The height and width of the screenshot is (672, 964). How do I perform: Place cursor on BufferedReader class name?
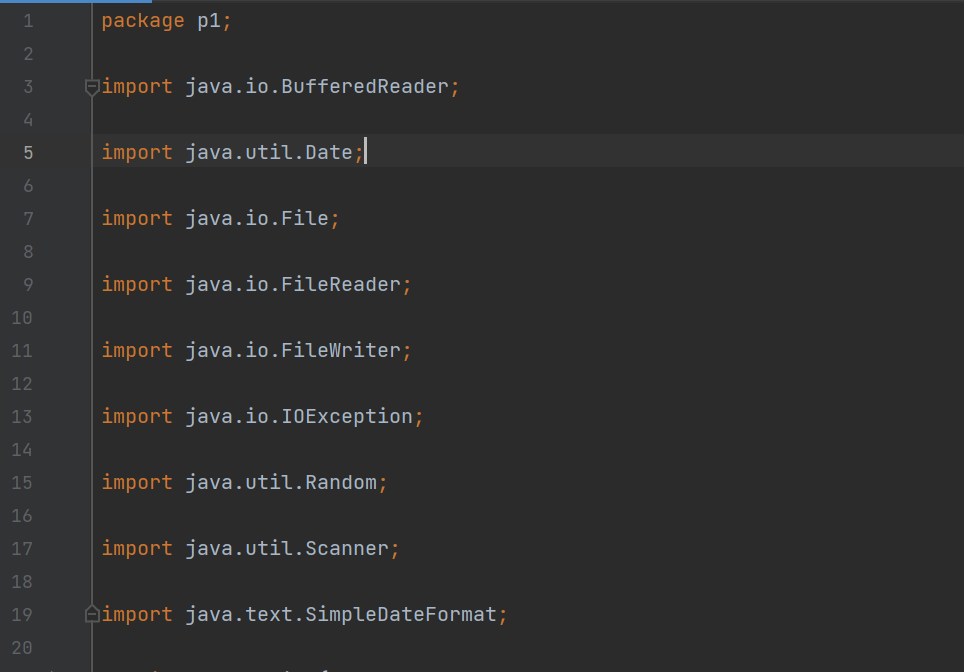[x=365, y=87]
